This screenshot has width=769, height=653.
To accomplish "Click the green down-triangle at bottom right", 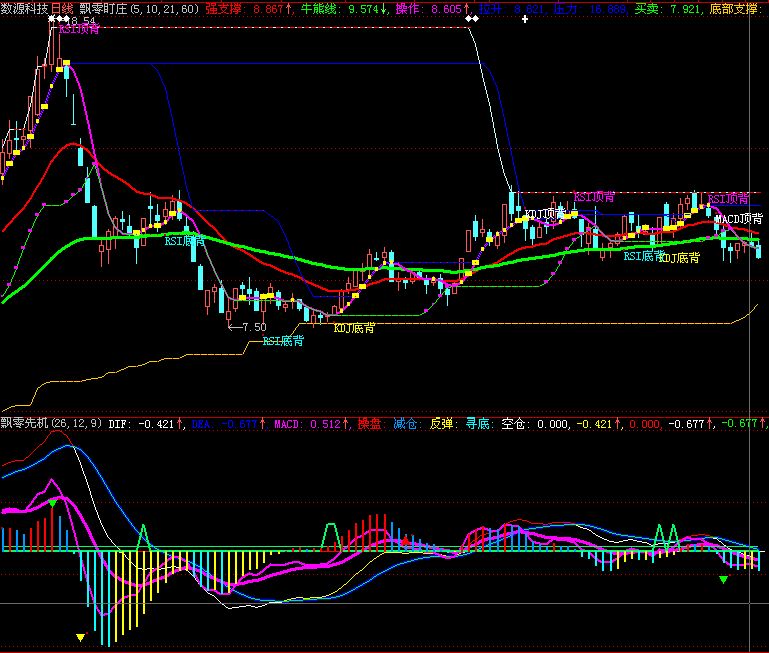I will tap(723, 580).
